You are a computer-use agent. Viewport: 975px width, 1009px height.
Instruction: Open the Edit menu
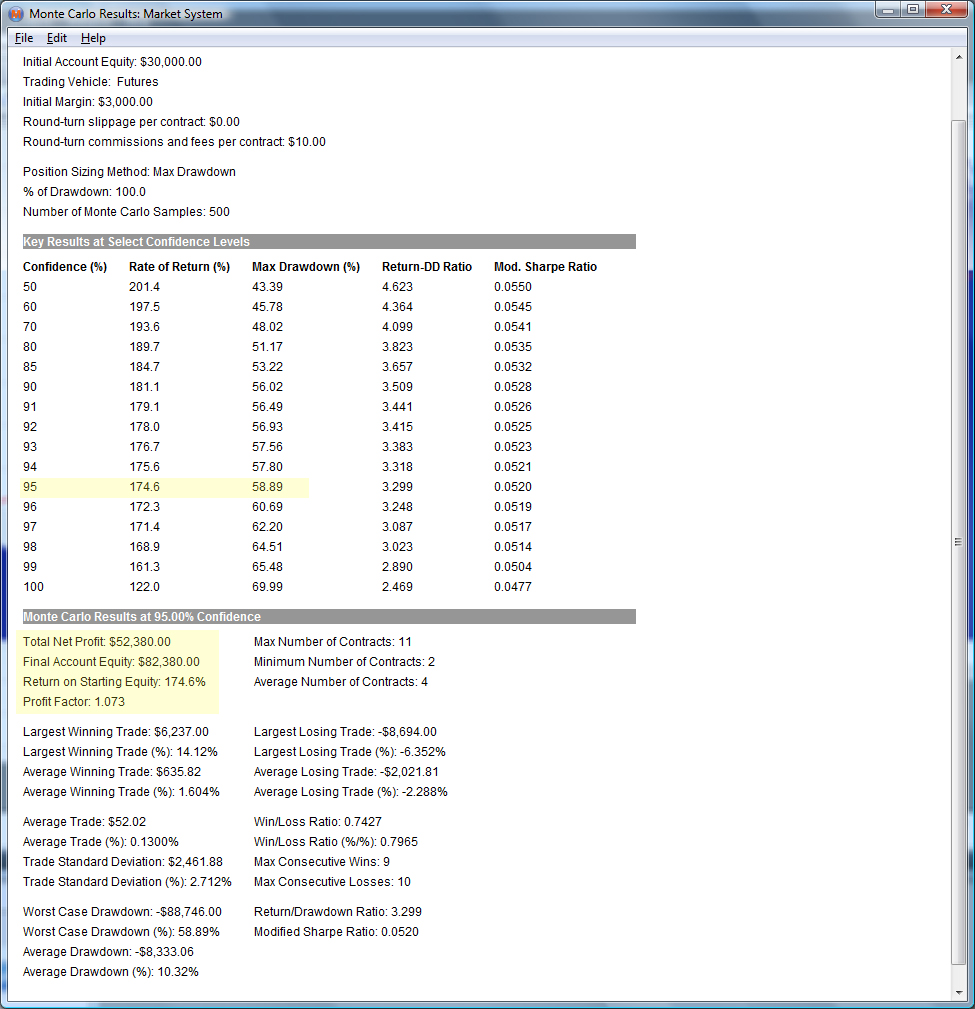pyautogui.click(x=57, y=38)
